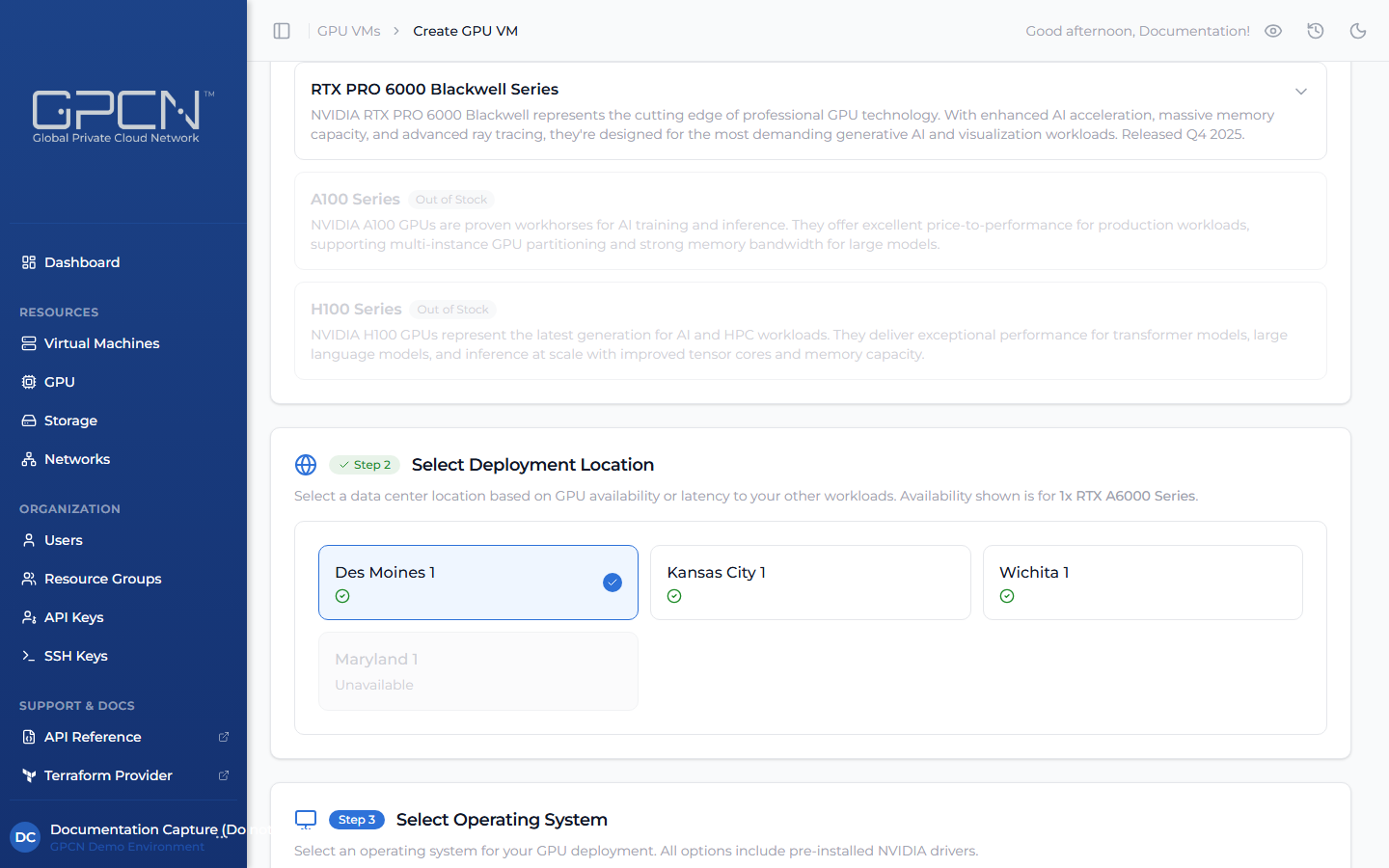Image resolution: width=1389 pixels, height=868 pixels.
Task: Click Kansas City 1 availability check icon
Action: pyautogui.click(x=674, y=596)
